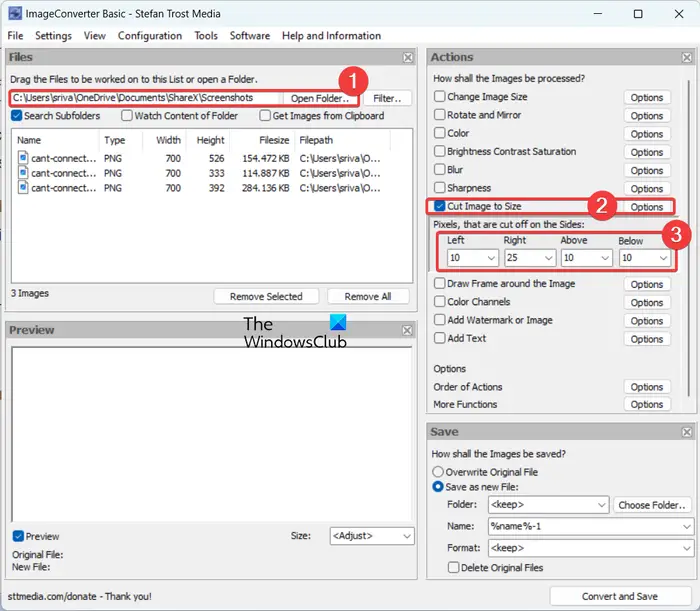Click the Filter button
The image size is (700, 611).
coord(387,98)
